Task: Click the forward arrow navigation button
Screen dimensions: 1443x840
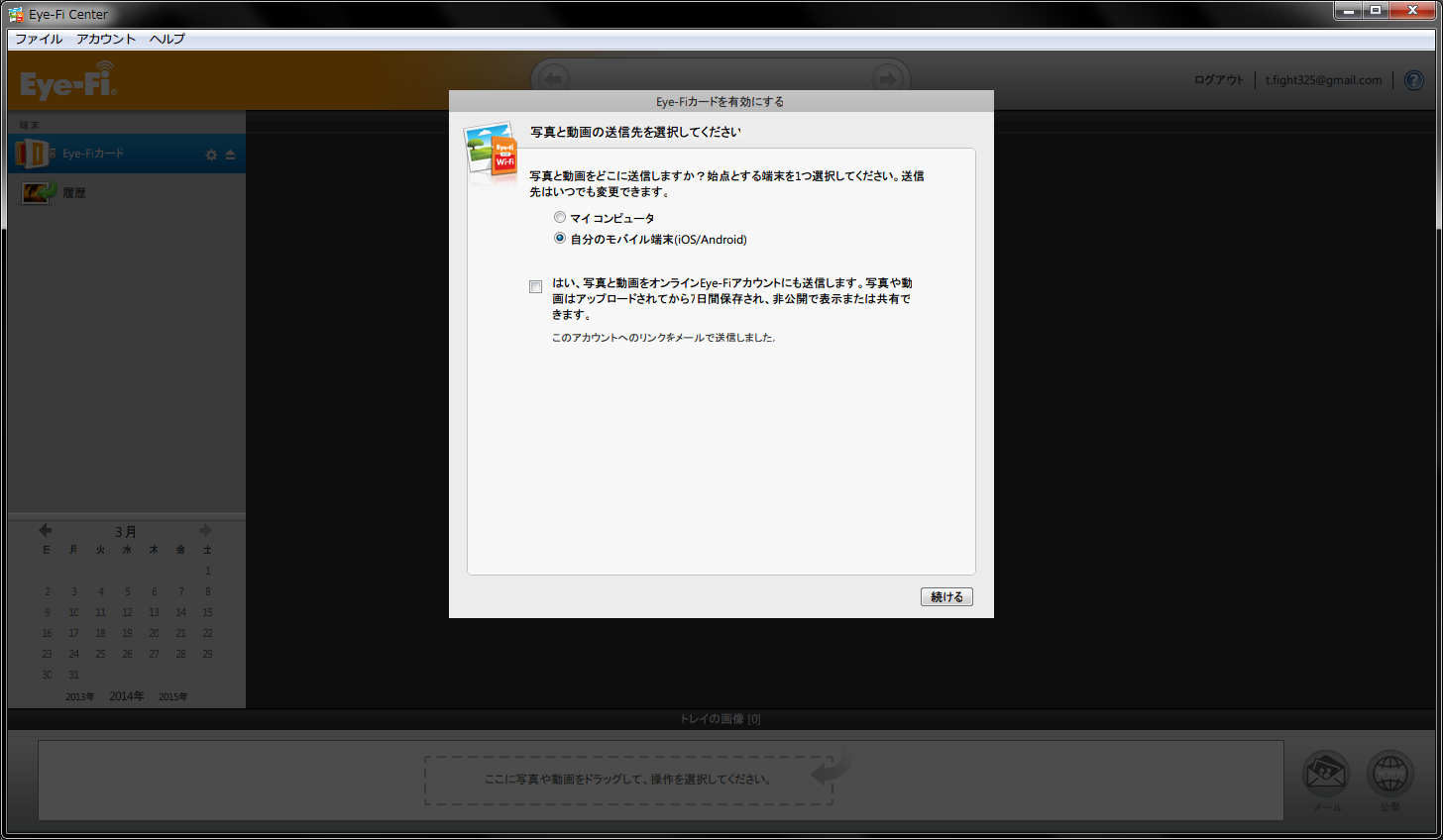Action: point(887,78)
